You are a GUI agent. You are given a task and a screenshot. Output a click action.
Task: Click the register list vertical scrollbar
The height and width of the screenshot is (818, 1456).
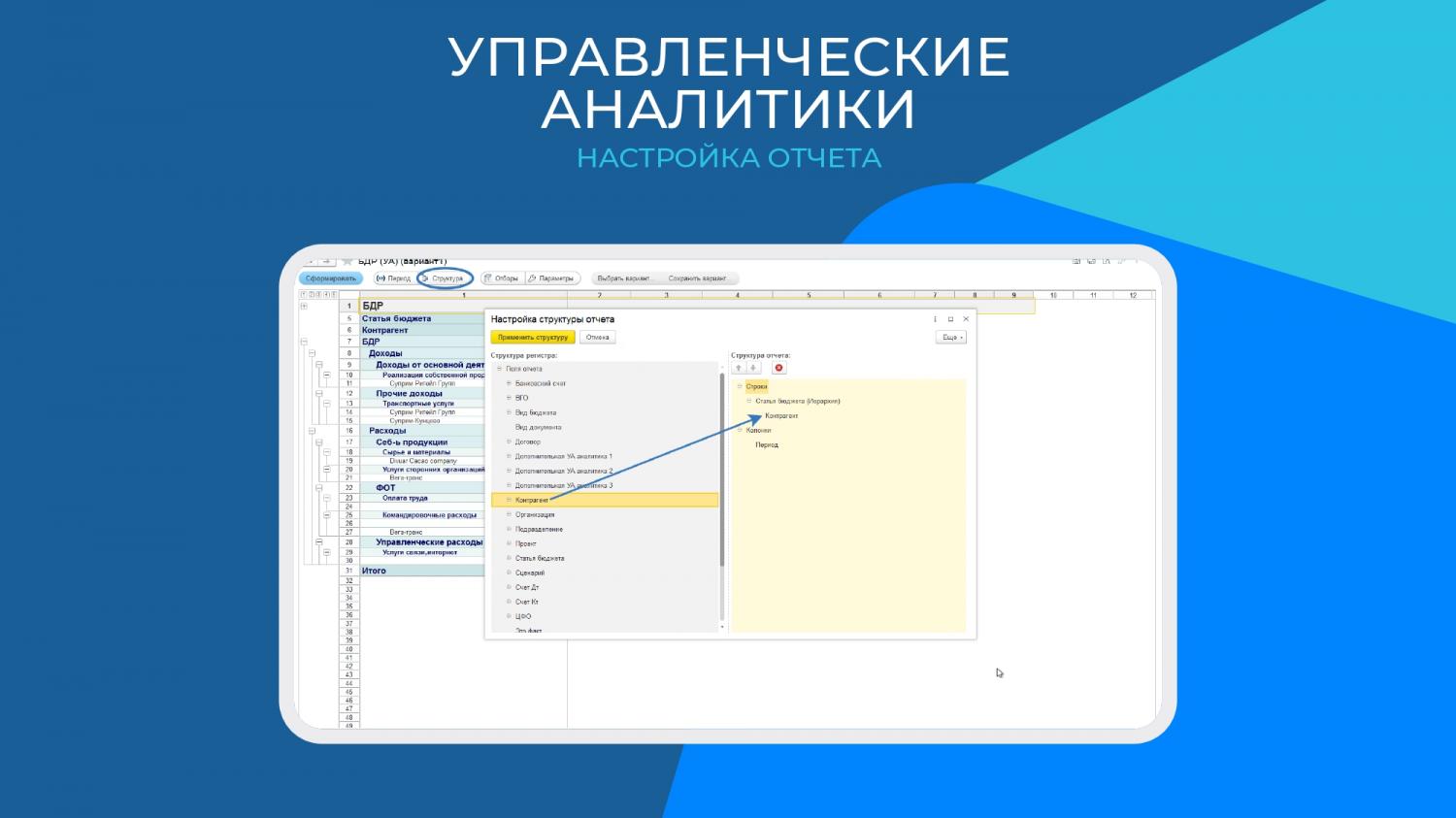(x=722, y=466)
